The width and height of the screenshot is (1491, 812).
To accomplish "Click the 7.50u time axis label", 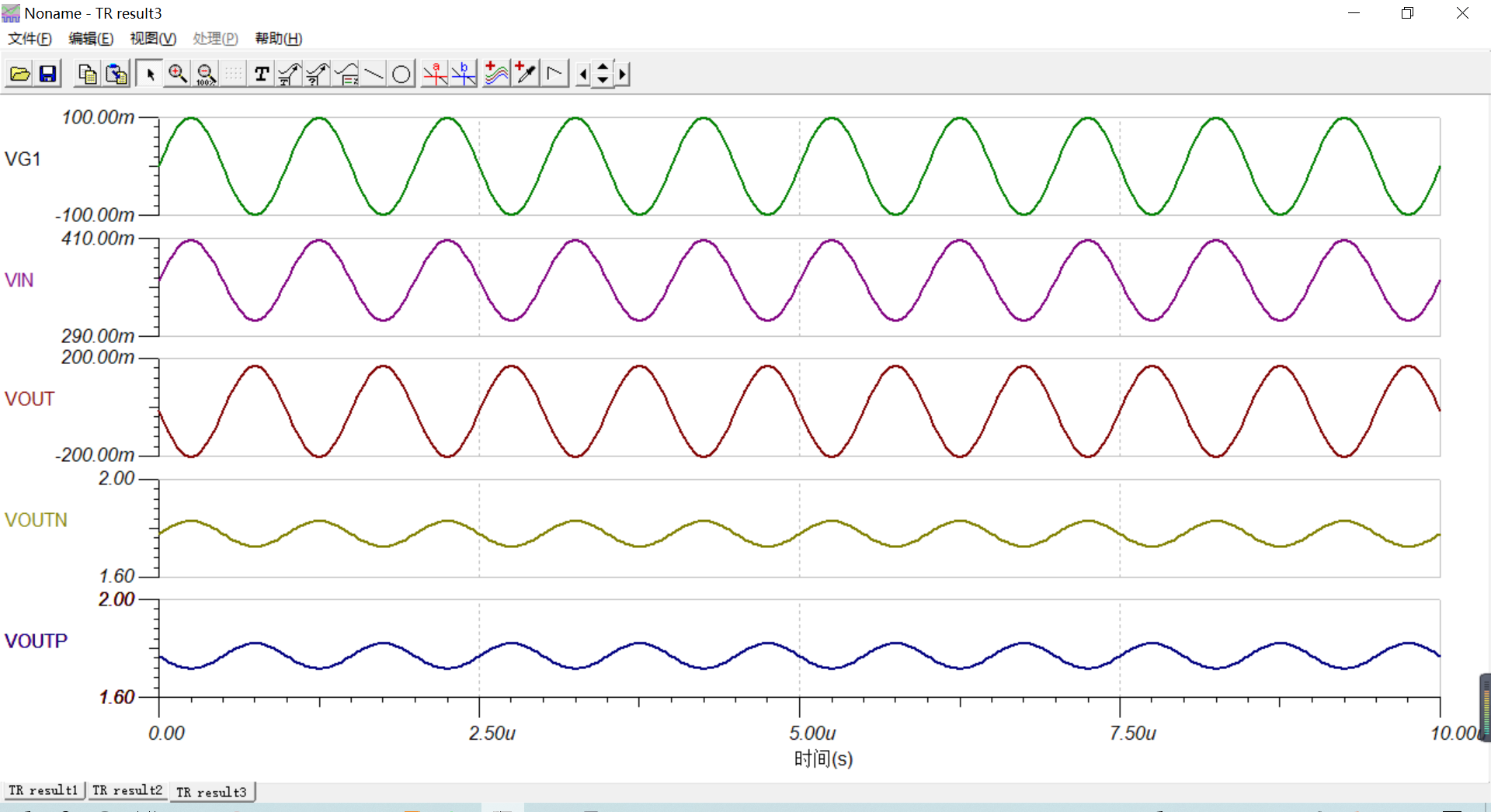I will (x=1132, y=734).
